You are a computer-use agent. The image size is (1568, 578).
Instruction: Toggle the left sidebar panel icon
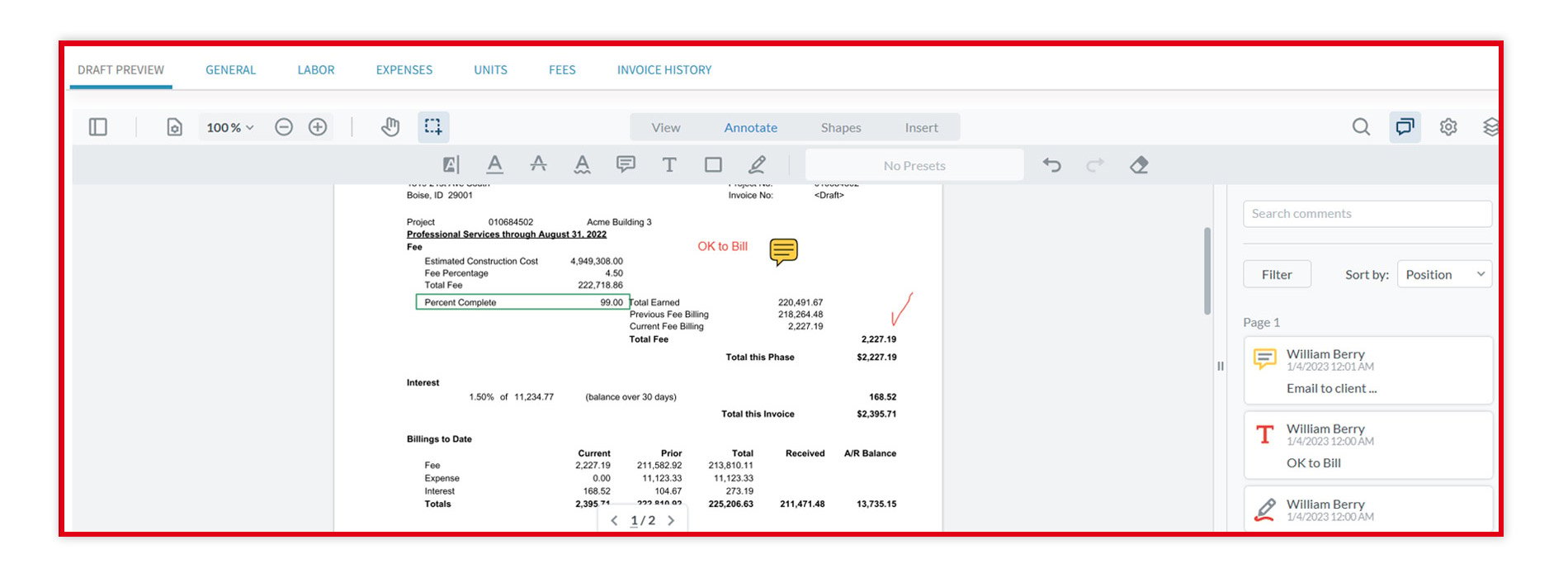point(98,127)
